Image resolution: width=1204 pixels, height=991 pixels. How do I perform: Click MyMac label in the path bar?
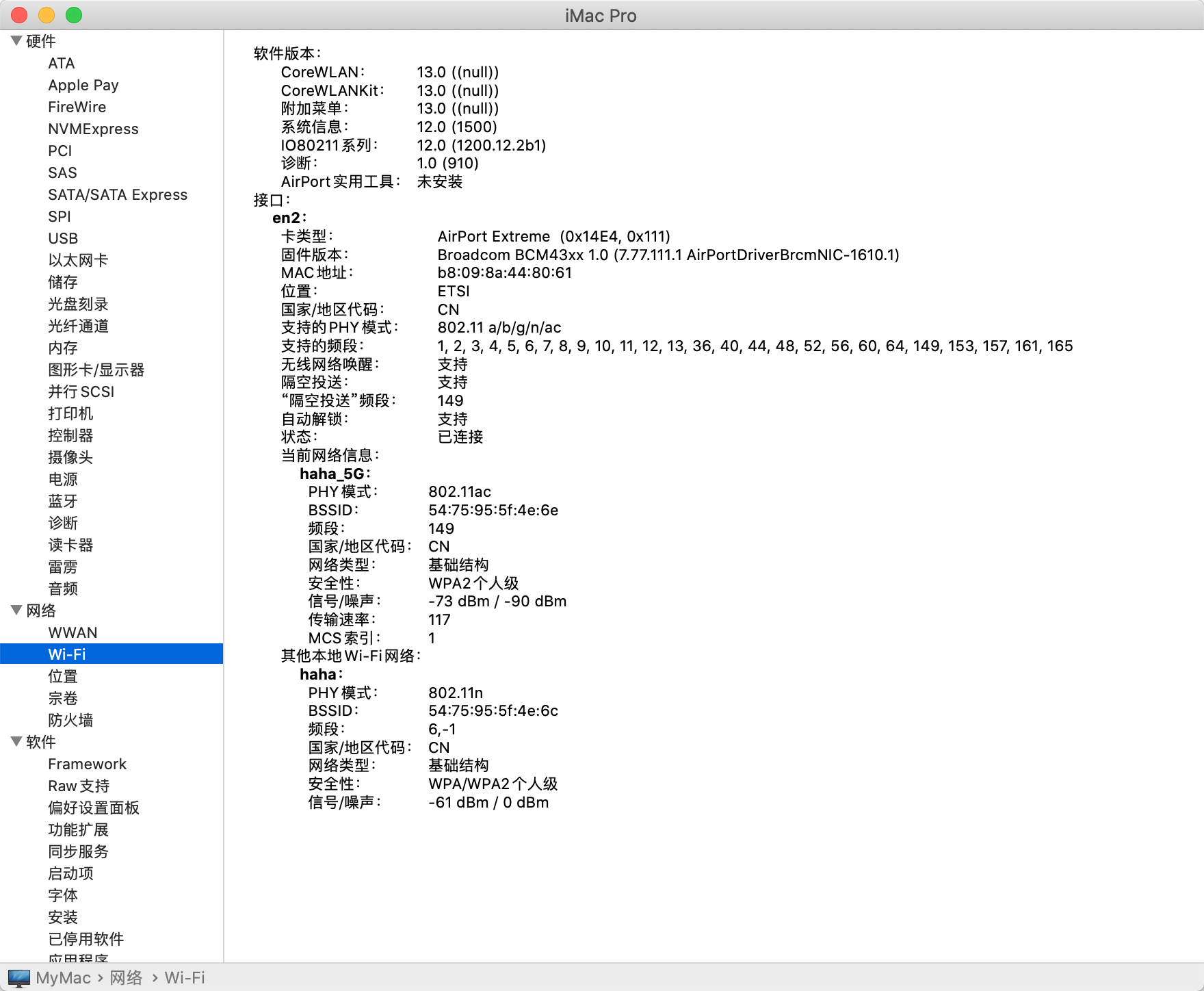coord(63,978)
